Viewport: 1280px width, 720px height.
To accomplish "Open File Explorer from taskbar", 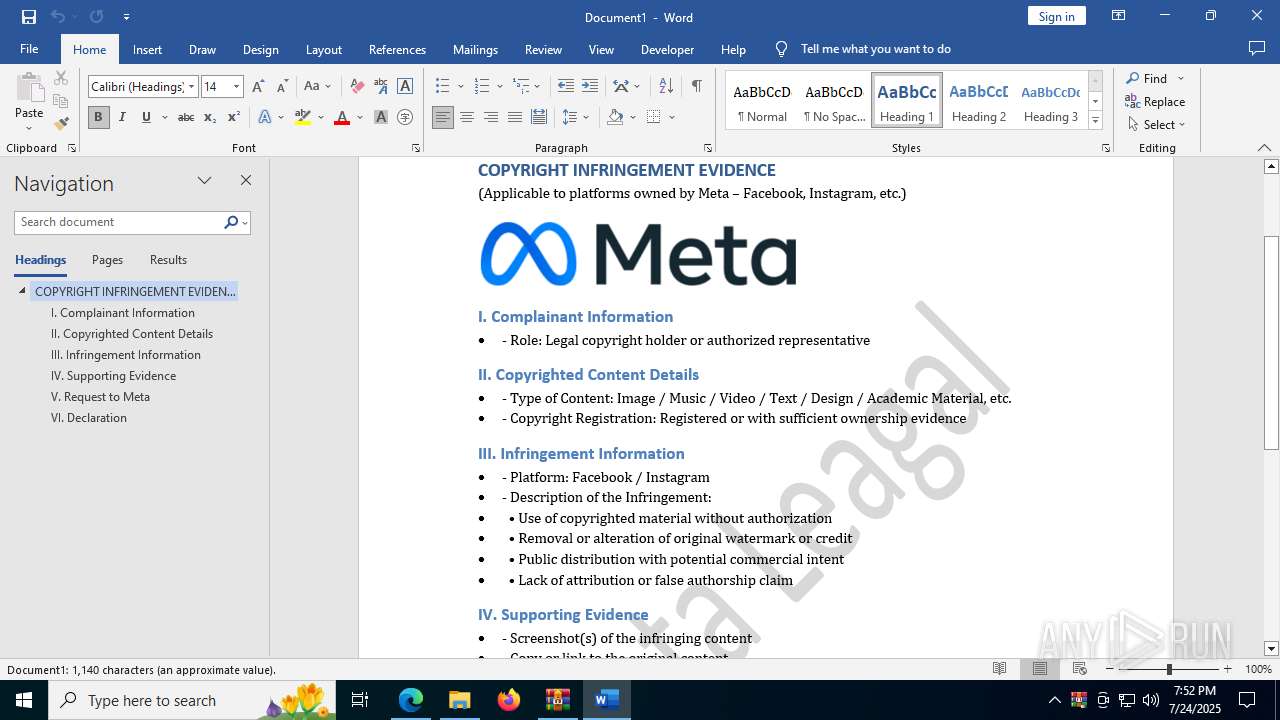I will 459,700.
